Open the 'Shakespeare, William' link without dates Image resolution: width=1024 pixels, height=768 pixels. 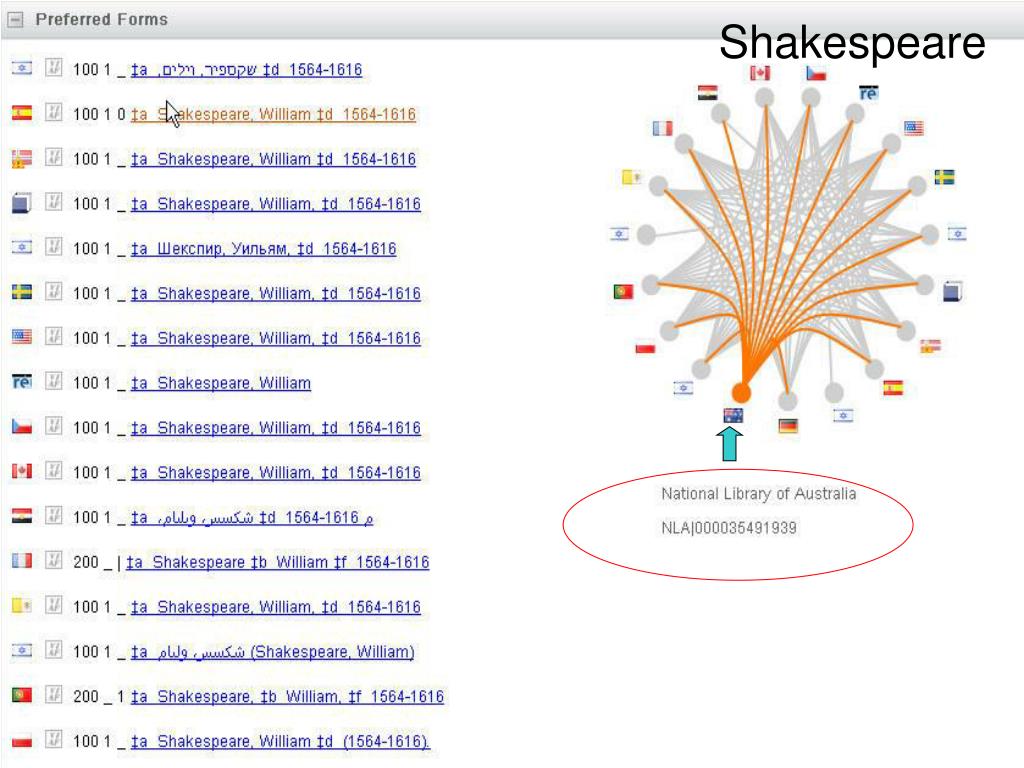(x=220, y=383)
